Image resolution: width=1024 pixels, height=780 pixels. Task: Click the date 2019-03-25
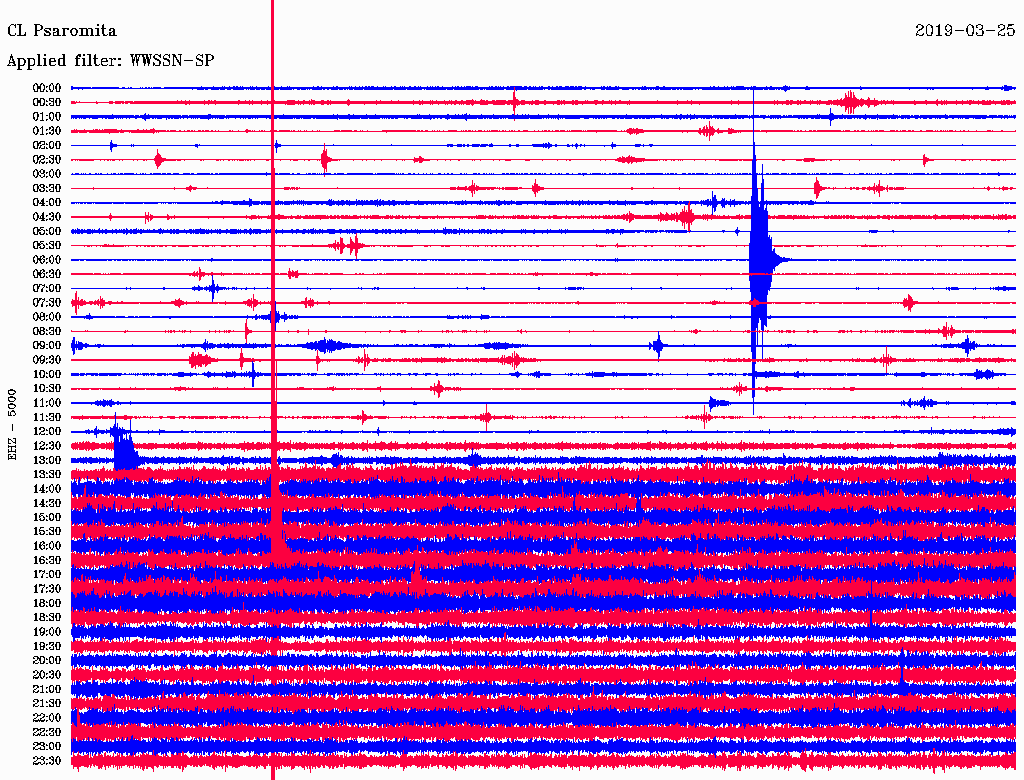(x=965, y=30)
